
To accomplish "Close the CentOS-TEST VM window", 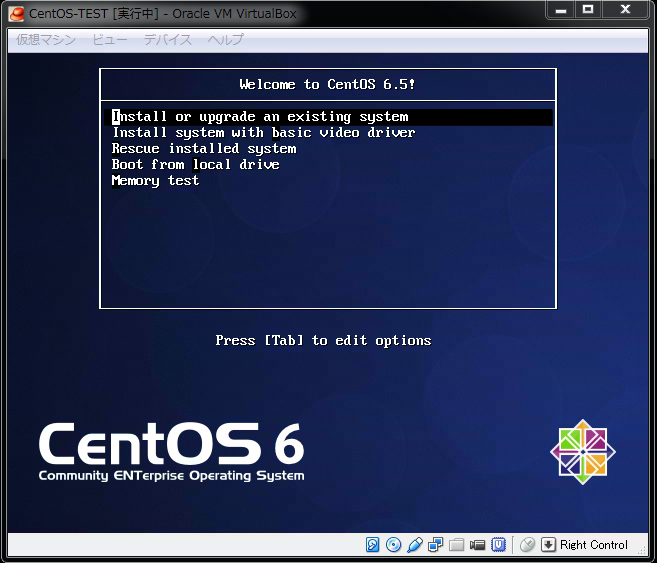I will click(626, 10).
